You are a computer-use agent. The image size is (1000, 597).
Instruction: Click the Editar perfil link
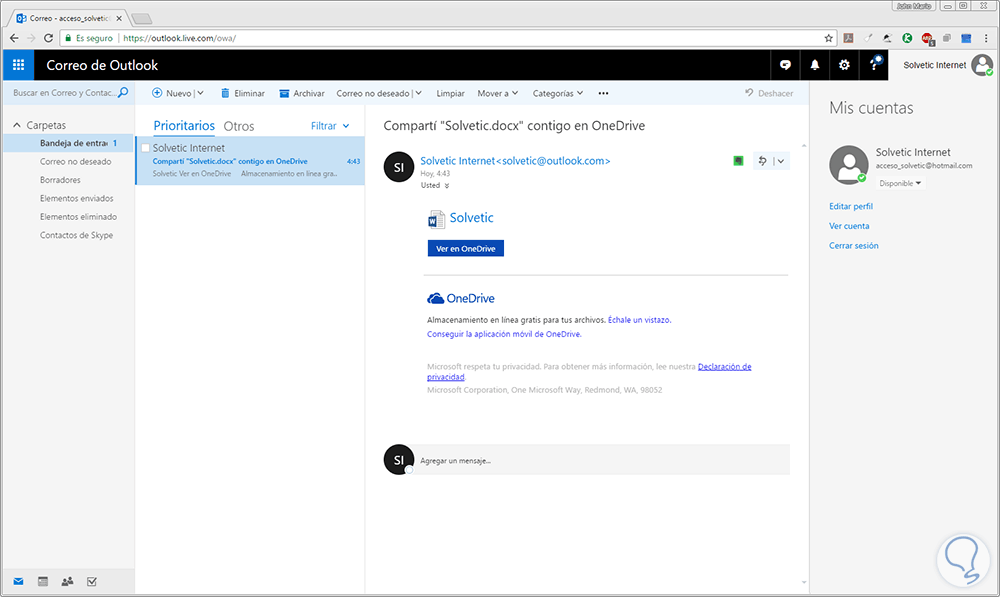[851, 207]
